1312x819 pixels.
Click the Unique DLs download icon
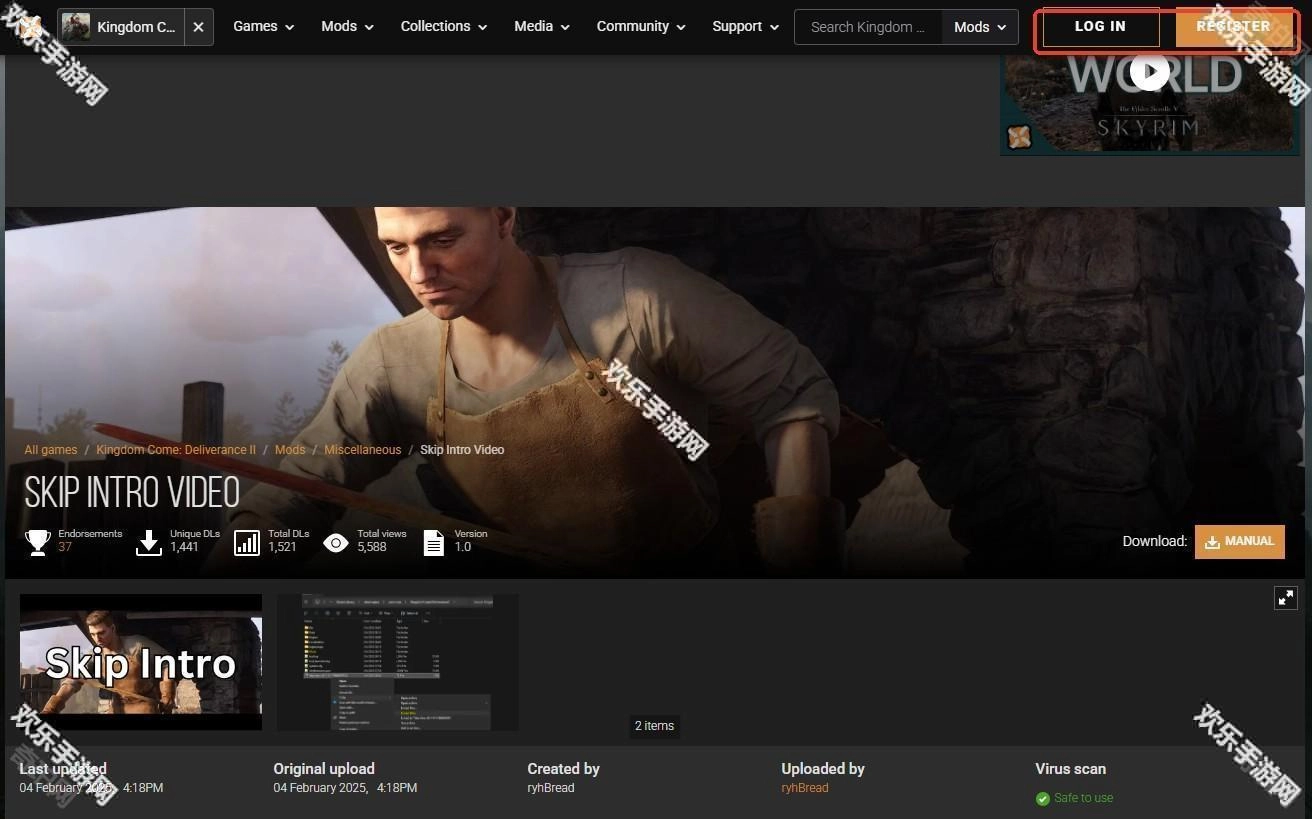click(149, 542)
